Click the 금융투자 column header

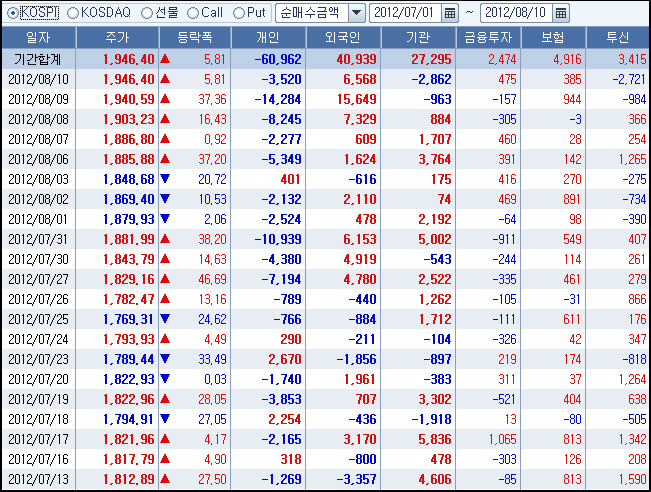(488, 38)
